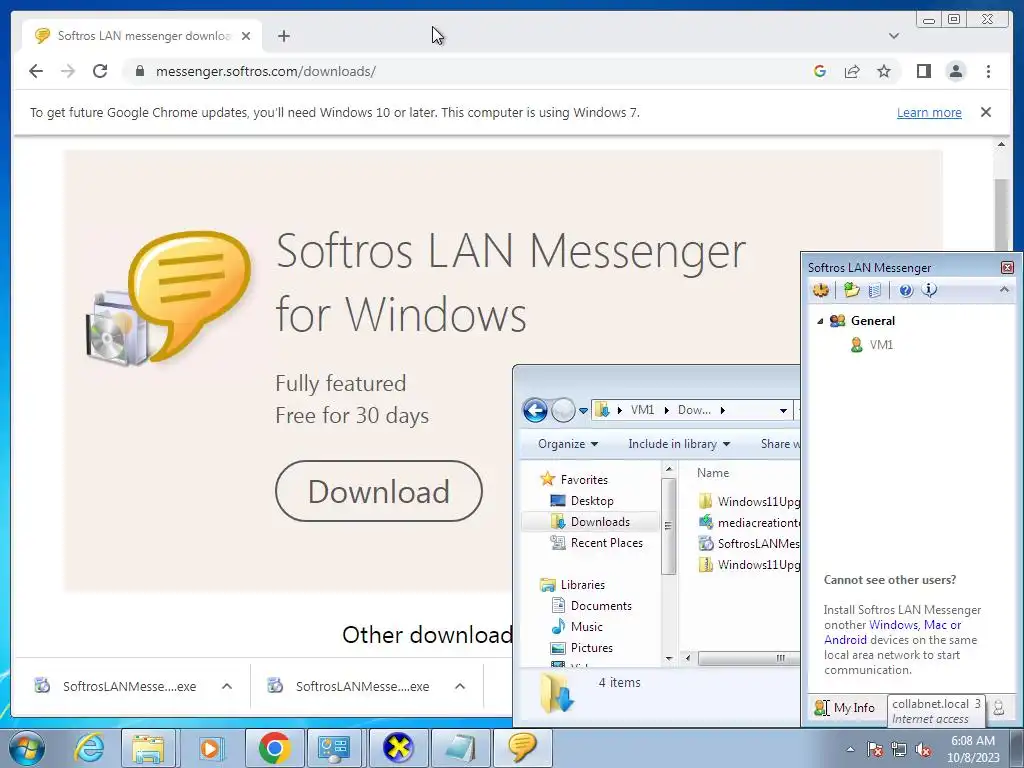The width and height of the screenshot is (1024, 768).
Task: Open the Mac link in Softros Messenger
Action: click(x=935, y=625)
